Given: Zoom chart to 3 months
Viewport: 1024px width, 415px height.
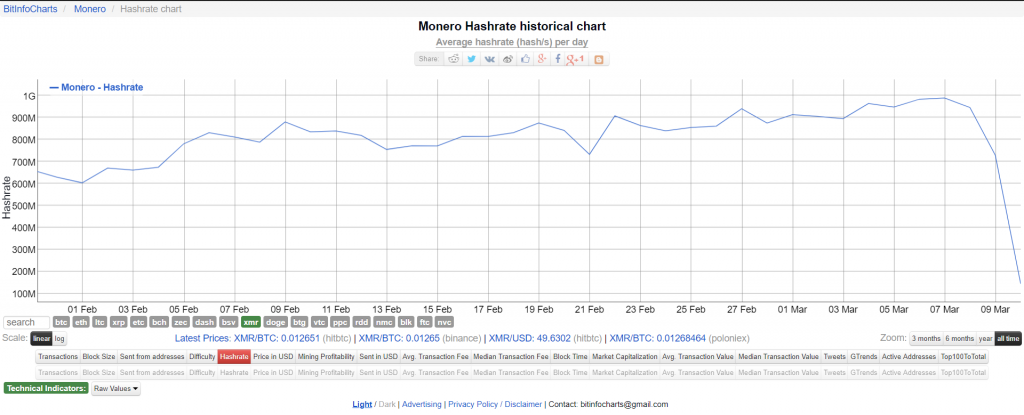Looking at the screenshot, I should click(x=926, y=339).
